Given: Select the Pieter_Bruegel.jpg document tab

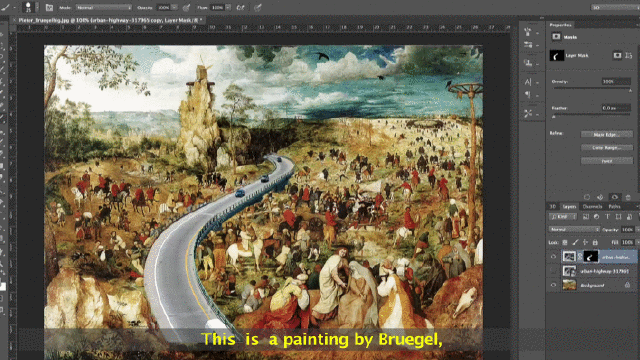Looking at the screenshot, I should [110, 20].
